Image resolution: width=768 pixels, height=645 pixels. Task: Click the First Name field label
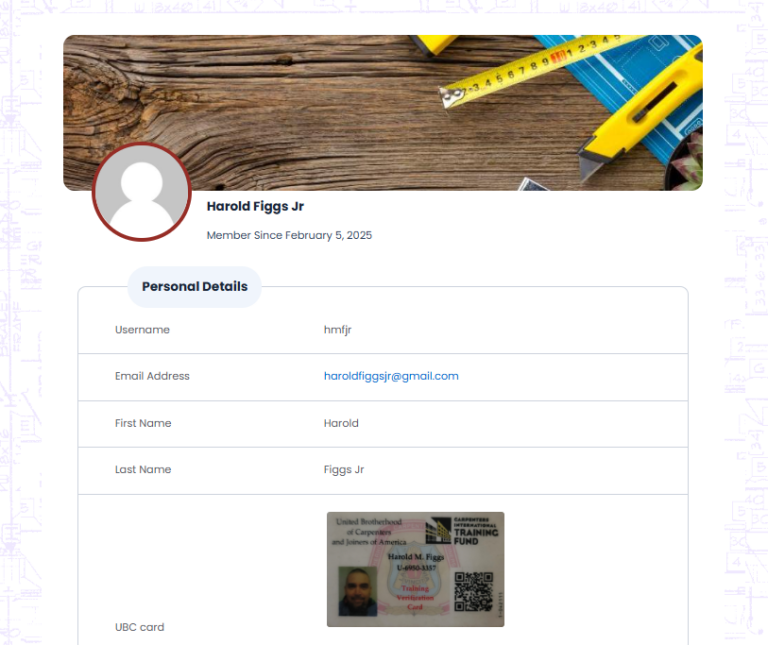pos(143,423)
